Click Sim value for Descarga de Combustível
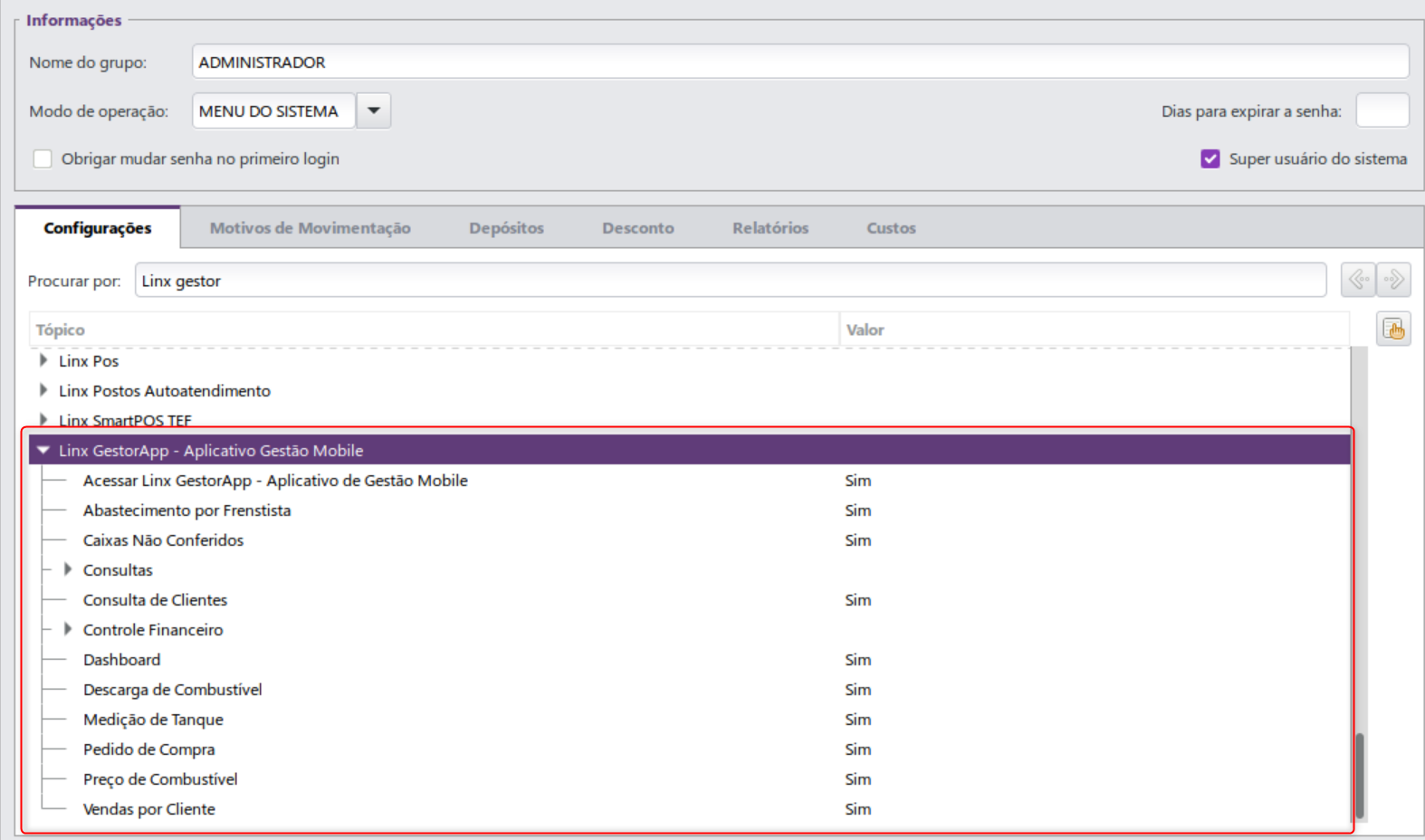The height and width of the screenshot is (840, 1425). click(x=858, y=689)
